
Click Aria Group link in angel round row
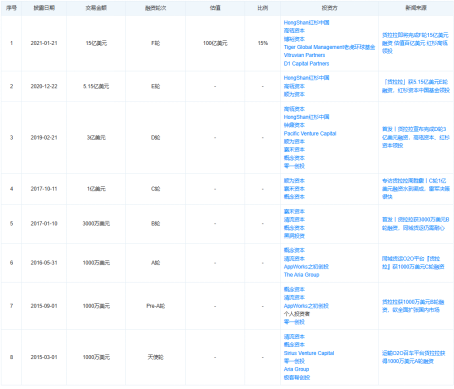click(x=296, y=369)
